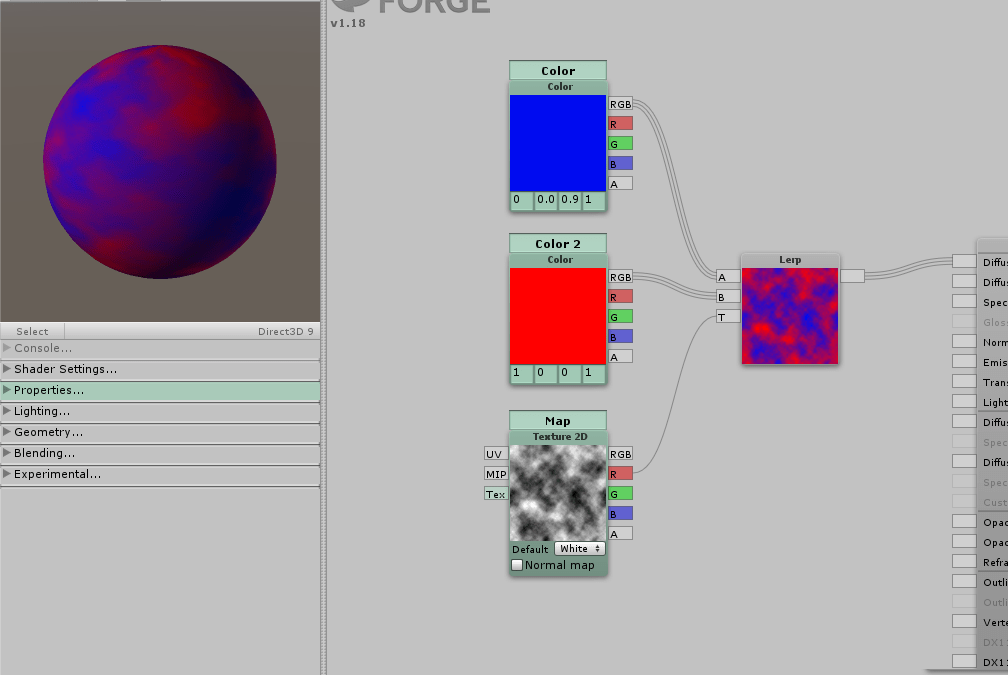Open the Default White texture dropdown
This screenshot has width=1008, height=675.
[579, 549]
